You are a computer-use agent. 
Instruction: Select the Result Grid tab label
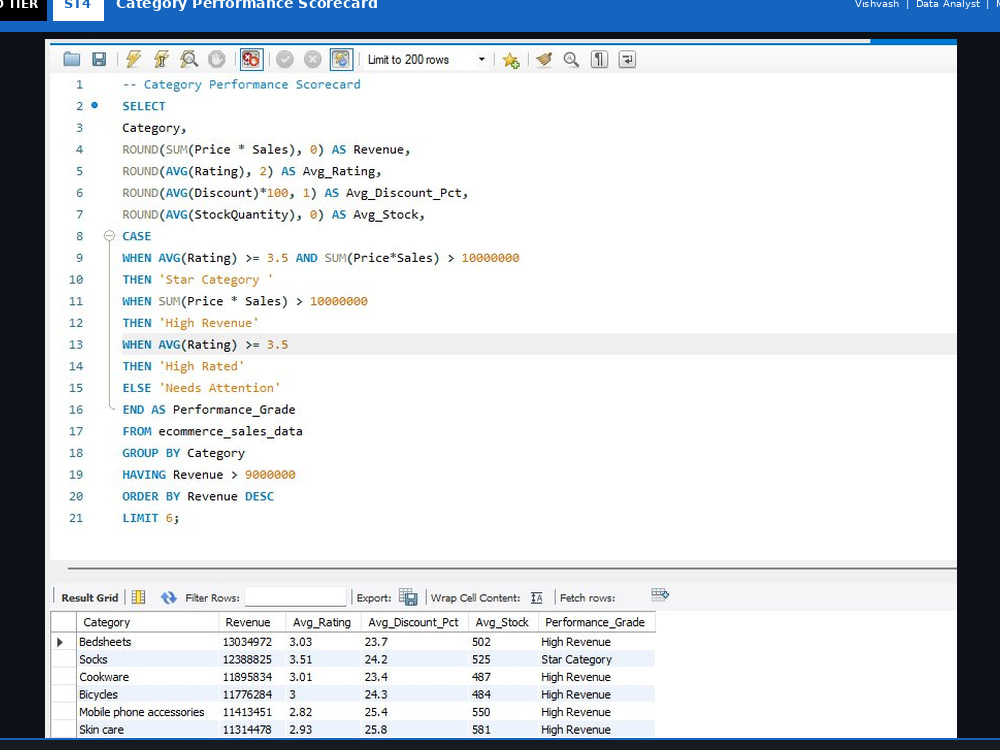coord(90,598)
